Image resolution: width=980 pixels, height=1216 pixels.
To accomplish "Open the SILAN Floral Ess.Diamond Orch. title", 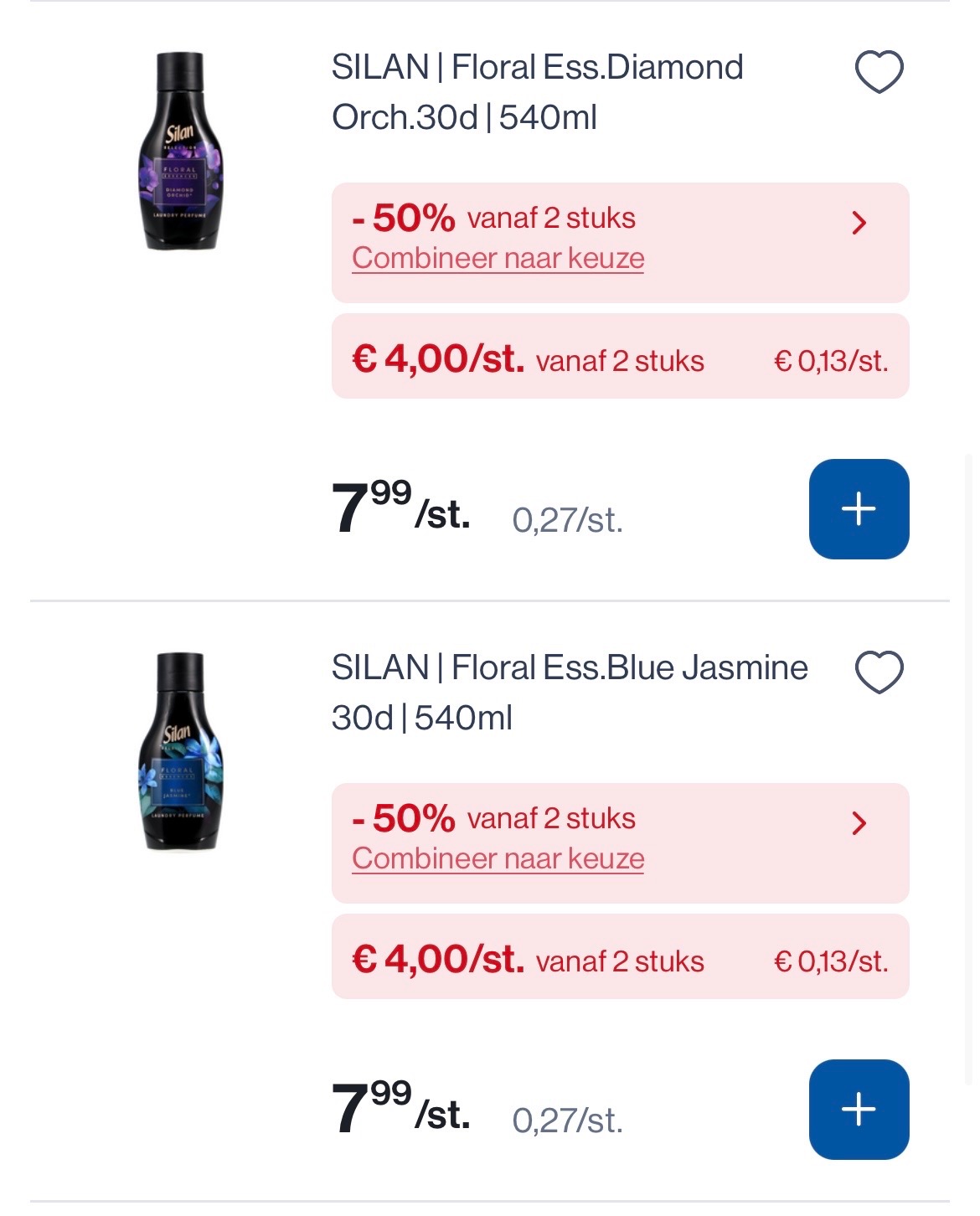I will [x=536, y=92].
